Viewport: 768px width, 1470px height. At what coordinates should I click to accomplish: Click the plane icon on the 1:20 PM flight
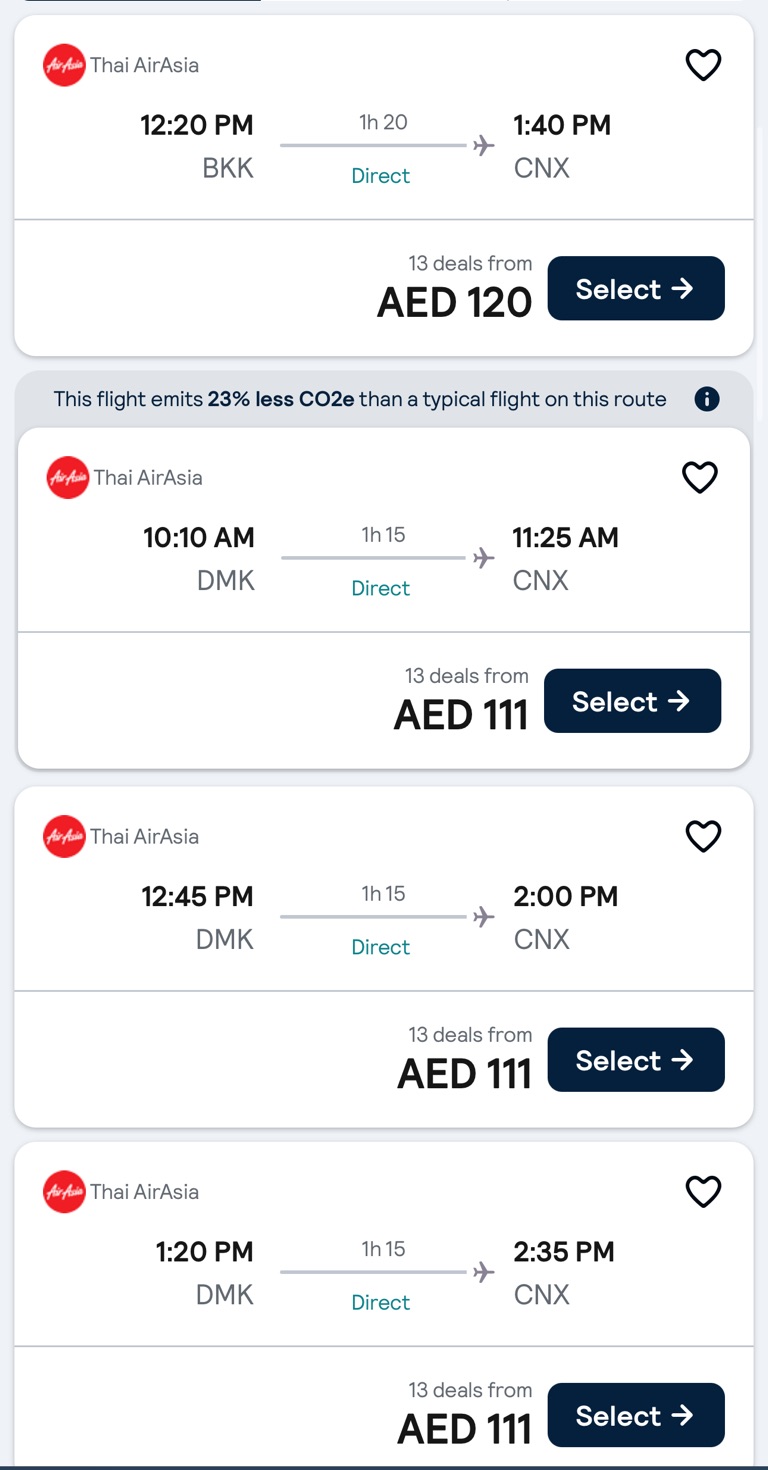coord(484,1272)
